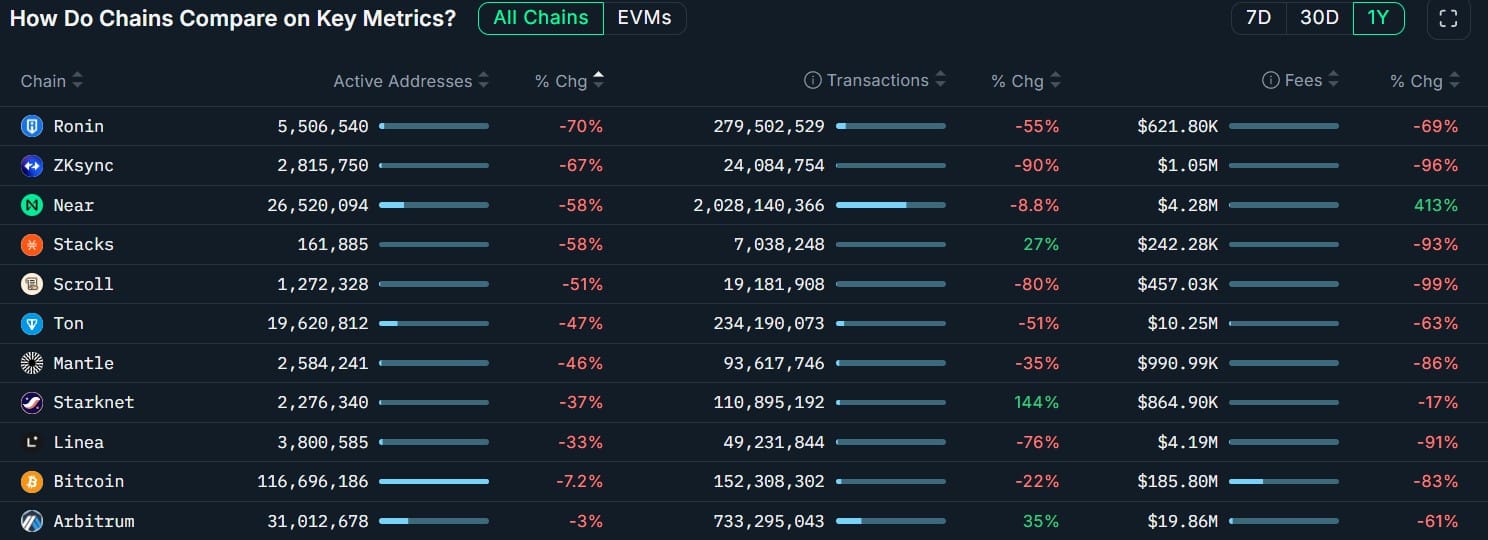Click the Transactions info icon
The height and width of the screenshot is (540, 1488).
pyautogui.click(x=813, y=81)
